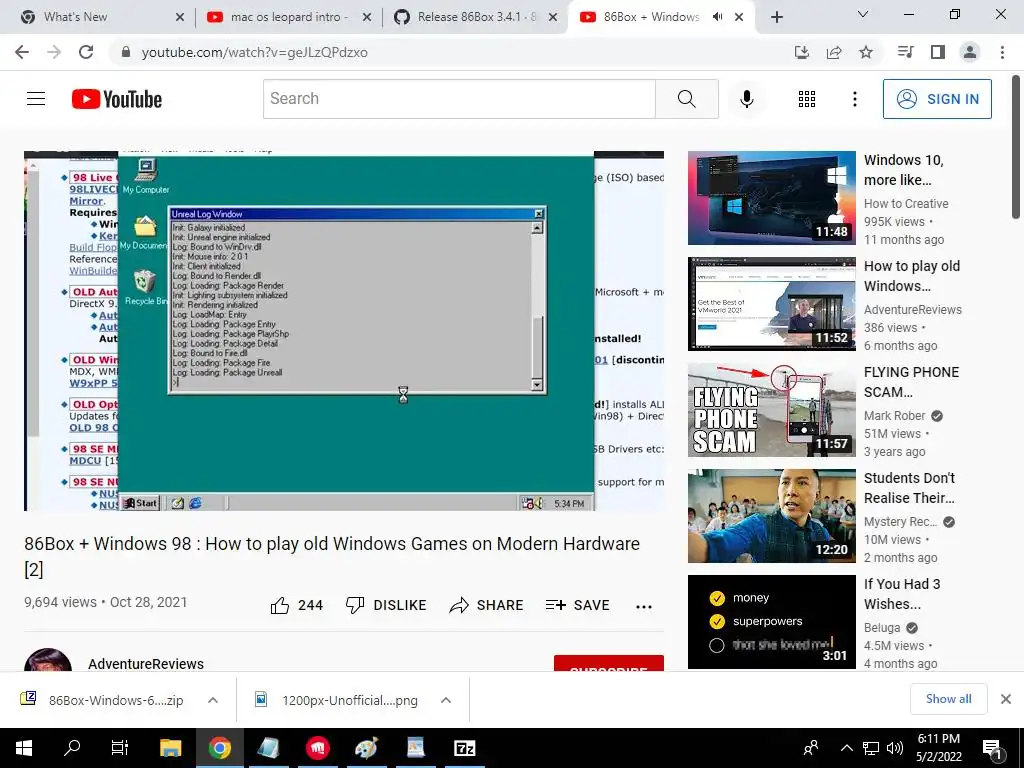Open File Explorer from taskbar
The height and width of the screenshot is (768, 1024).
tap(171, 748)
